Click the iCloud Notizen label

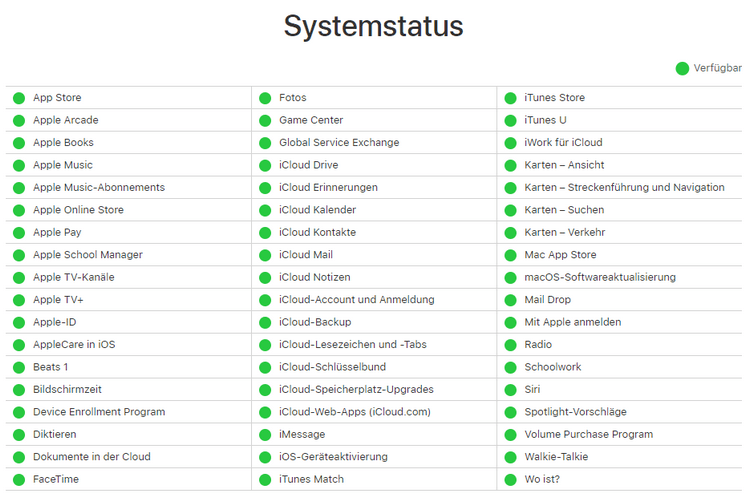(315, 277)
